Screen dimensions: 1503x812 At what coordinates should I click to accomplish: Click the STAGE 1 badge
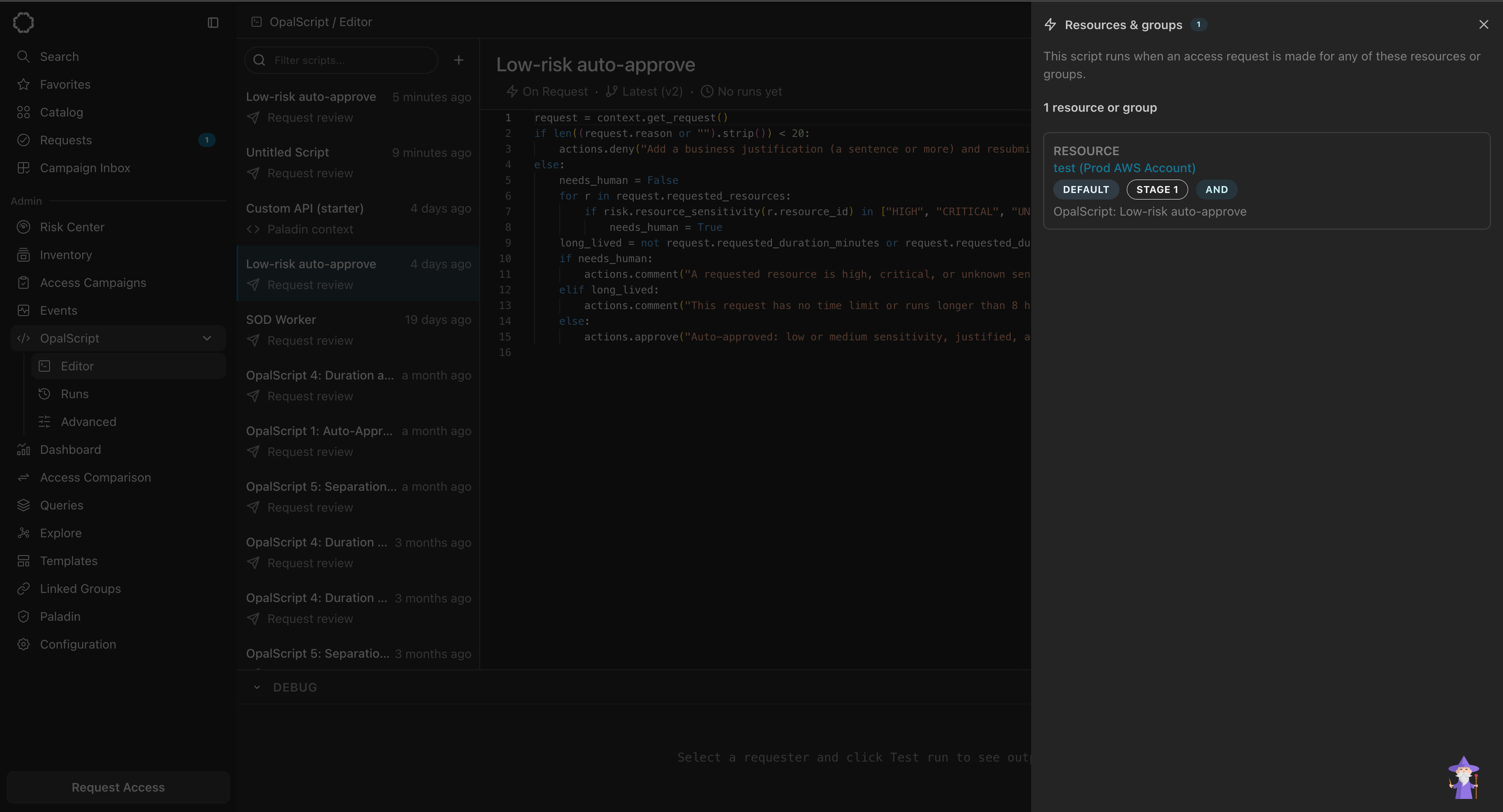[1156, 190]
